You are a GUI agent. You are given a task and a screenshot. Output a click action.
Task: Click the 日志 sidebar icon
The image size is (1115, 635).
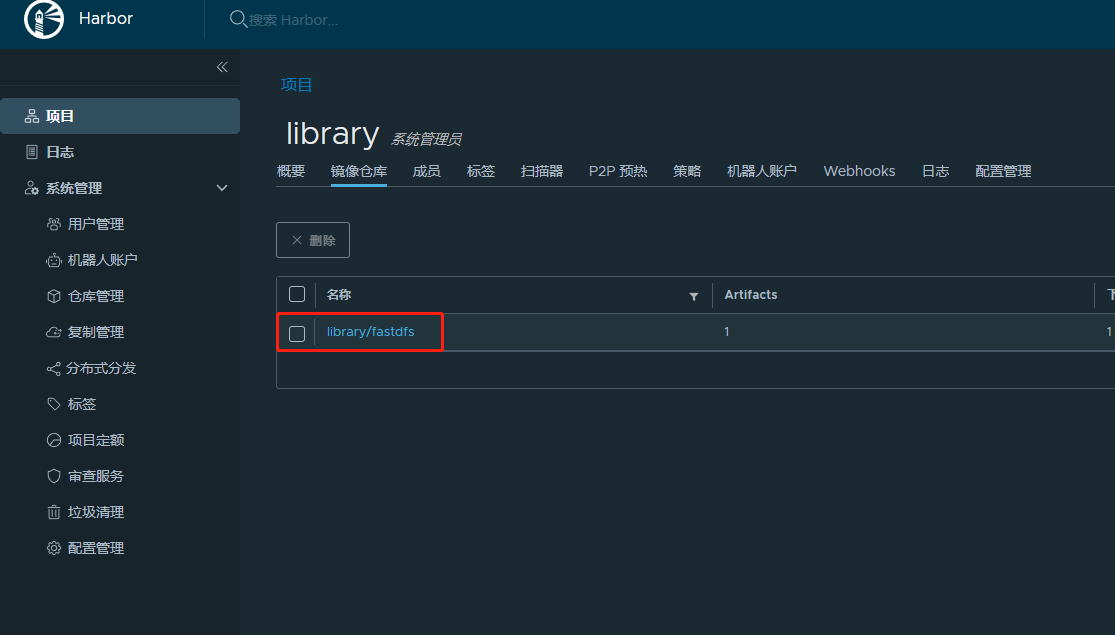click(32, 152)
